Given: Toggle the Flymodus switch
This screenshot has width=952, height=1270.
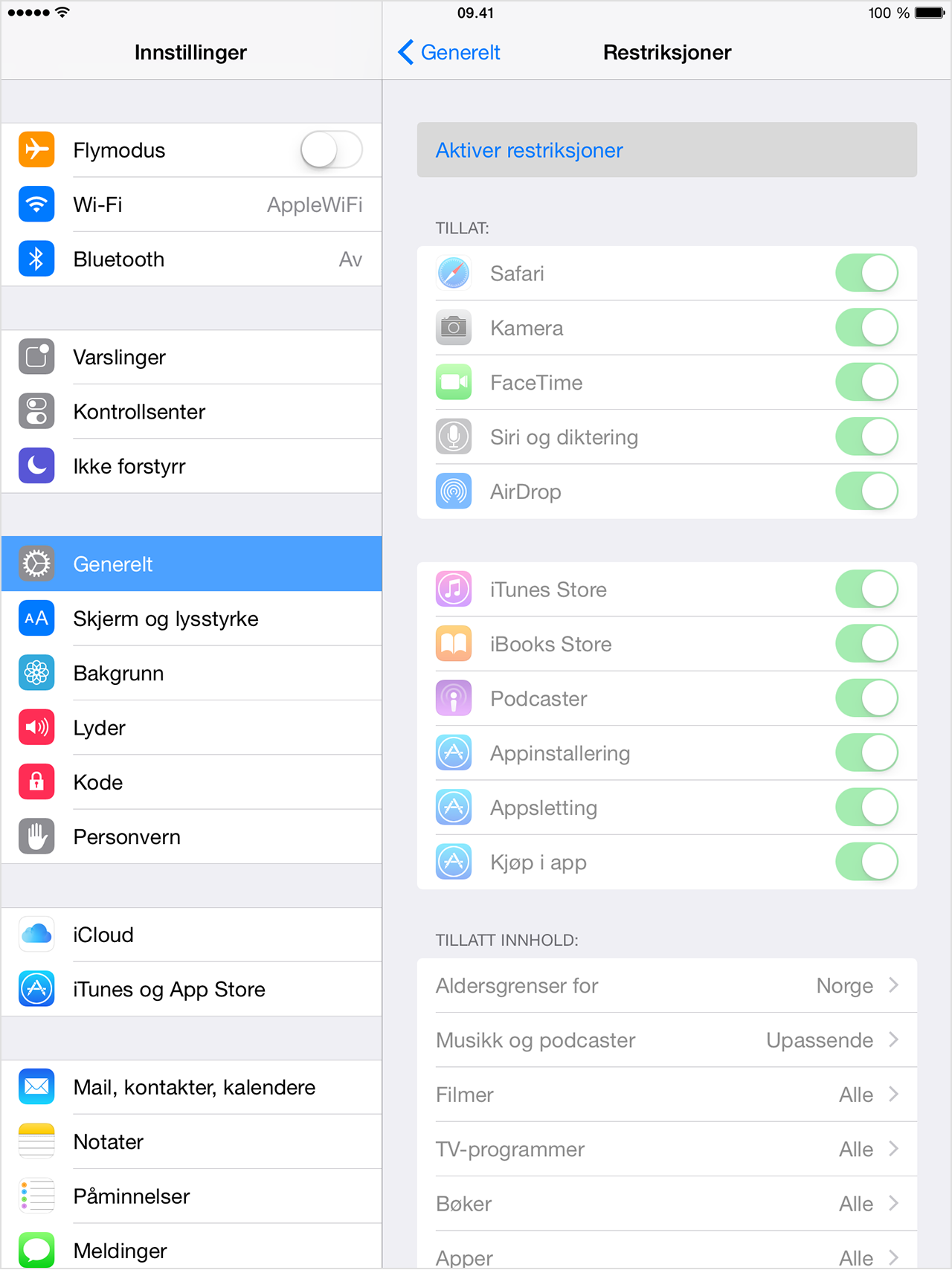Looking at the screenshot, I should (x=332, y=150).
